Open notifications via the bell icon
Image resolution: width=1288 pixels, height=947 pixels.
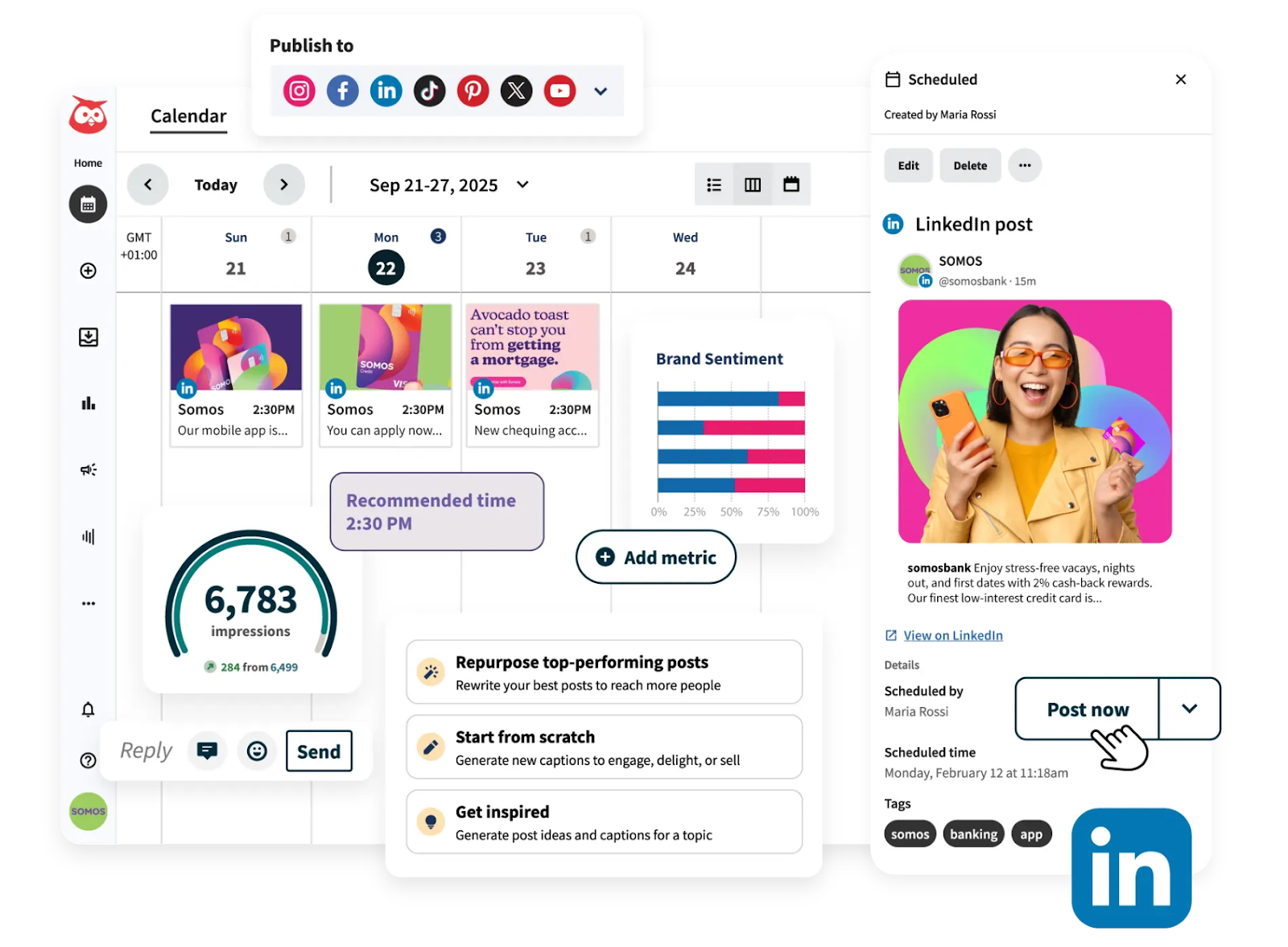pyautogui.click(x=87, y=709)
